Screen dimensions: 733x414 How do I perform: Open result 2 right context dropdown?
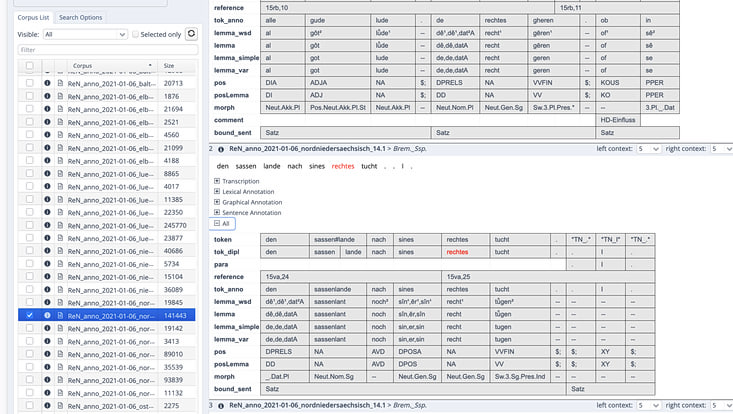(x=722, y=149)
